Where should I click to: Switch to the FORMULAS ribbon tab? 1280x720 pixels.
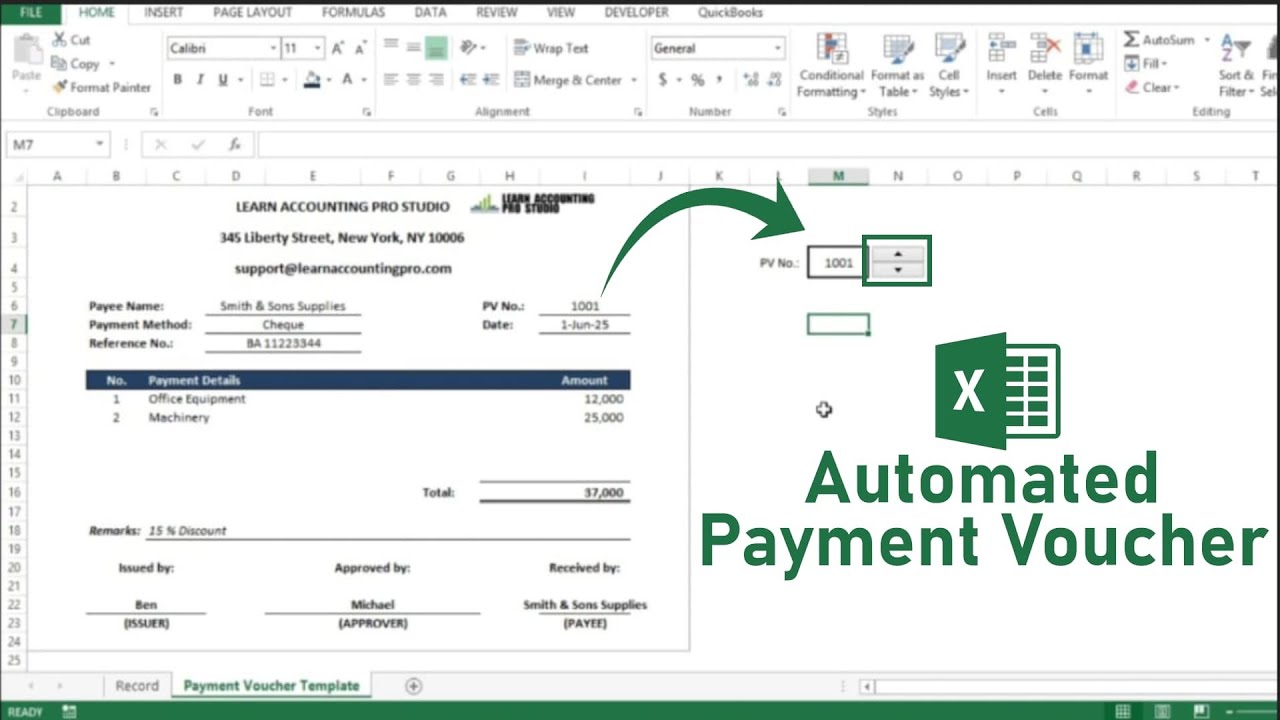coord(352,13)
